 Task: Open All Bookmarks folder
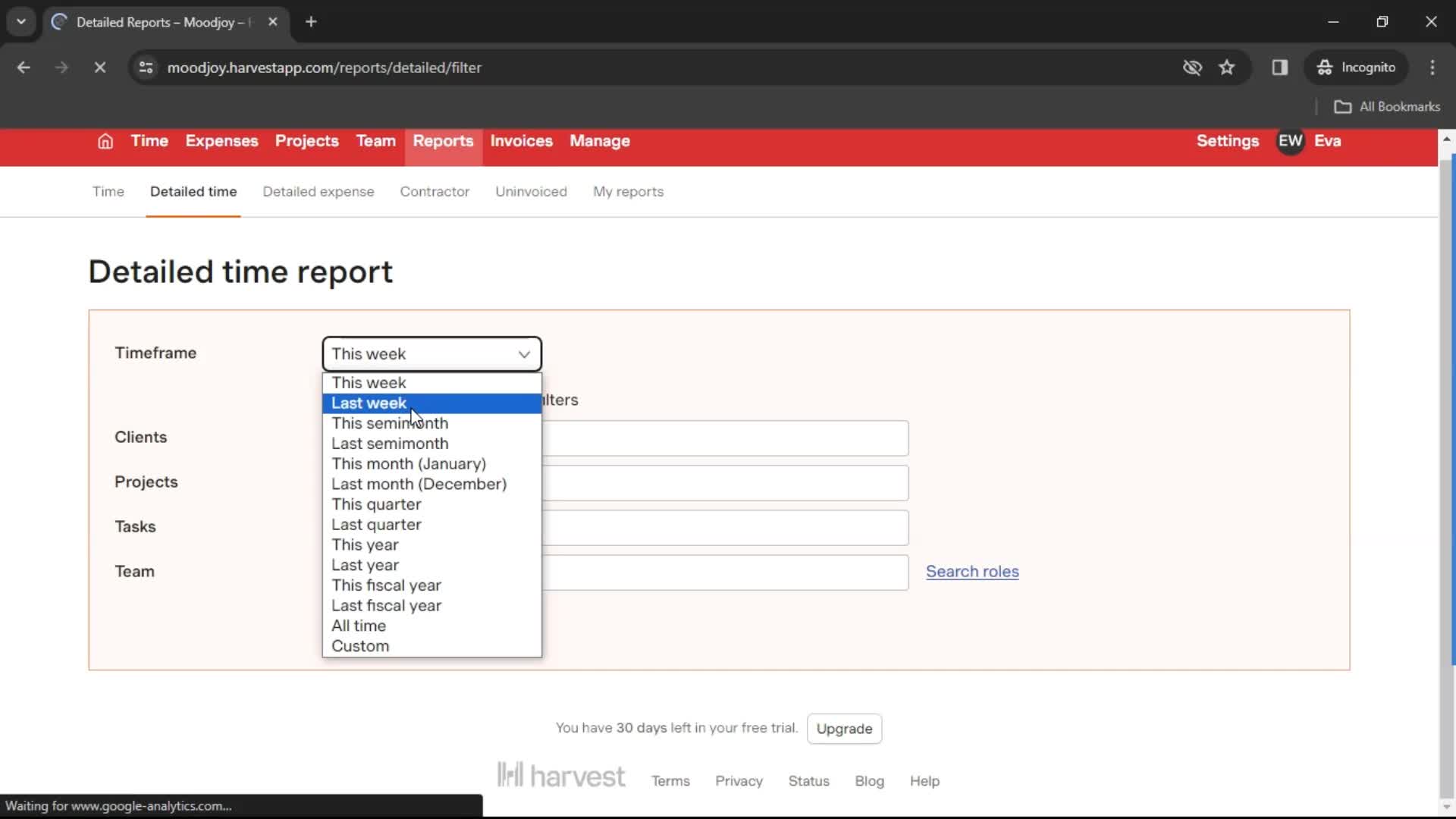pos(1387,107)
